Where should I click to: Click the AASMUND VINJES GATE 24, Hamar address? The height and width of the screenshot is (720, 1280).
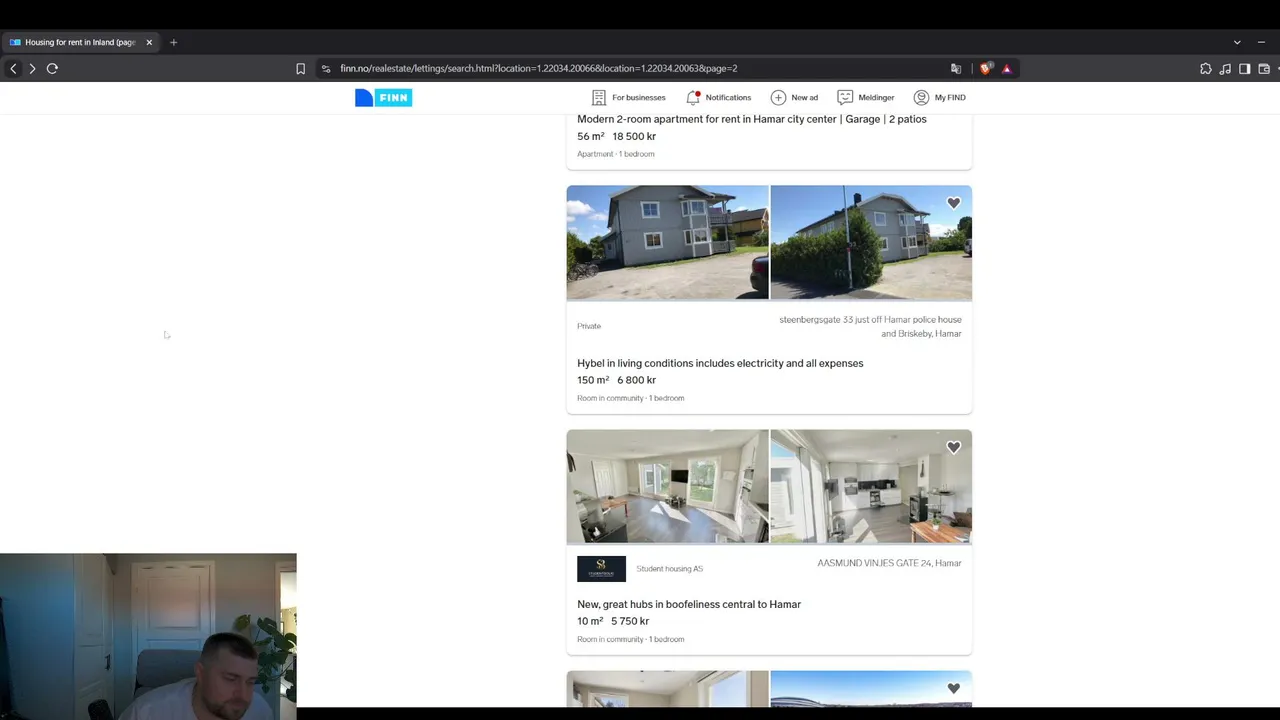coord(889,563)
